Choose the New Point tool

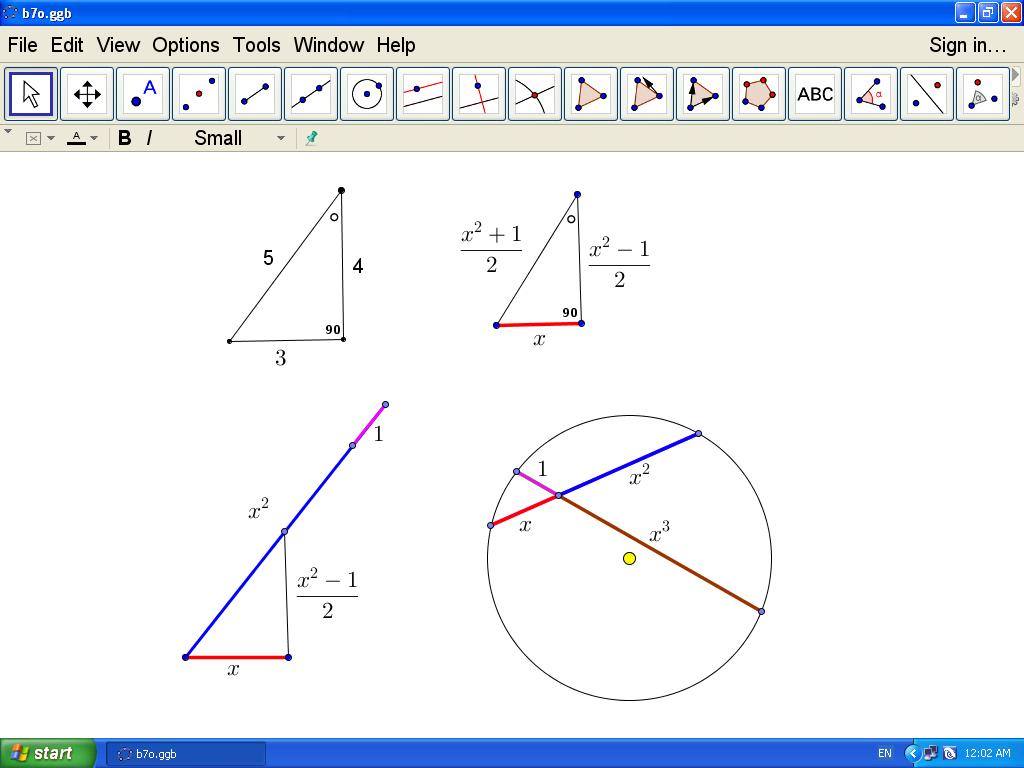(x=143, y=94)
